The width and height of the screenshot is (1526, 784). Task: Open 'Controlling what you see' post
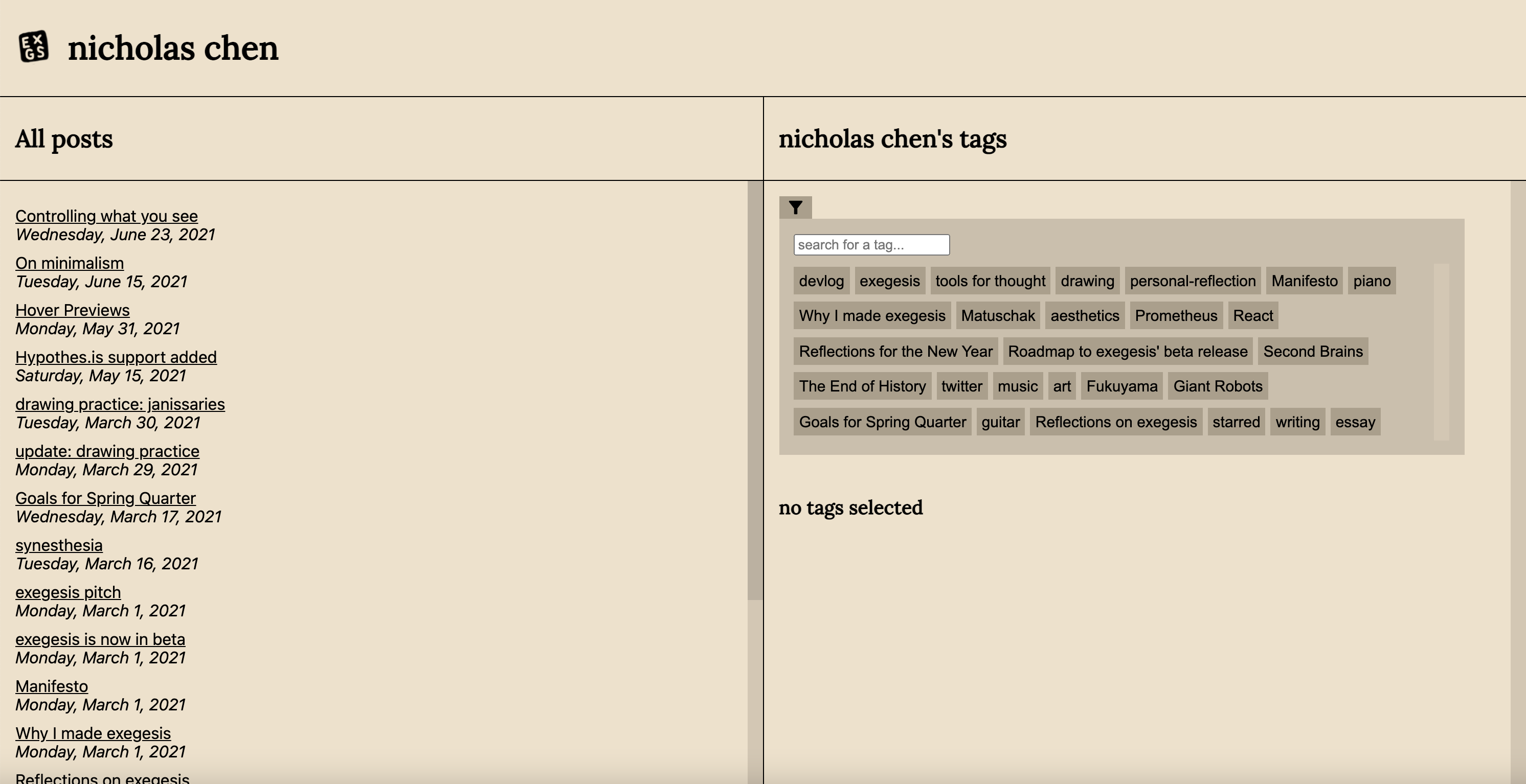point(106,215)
